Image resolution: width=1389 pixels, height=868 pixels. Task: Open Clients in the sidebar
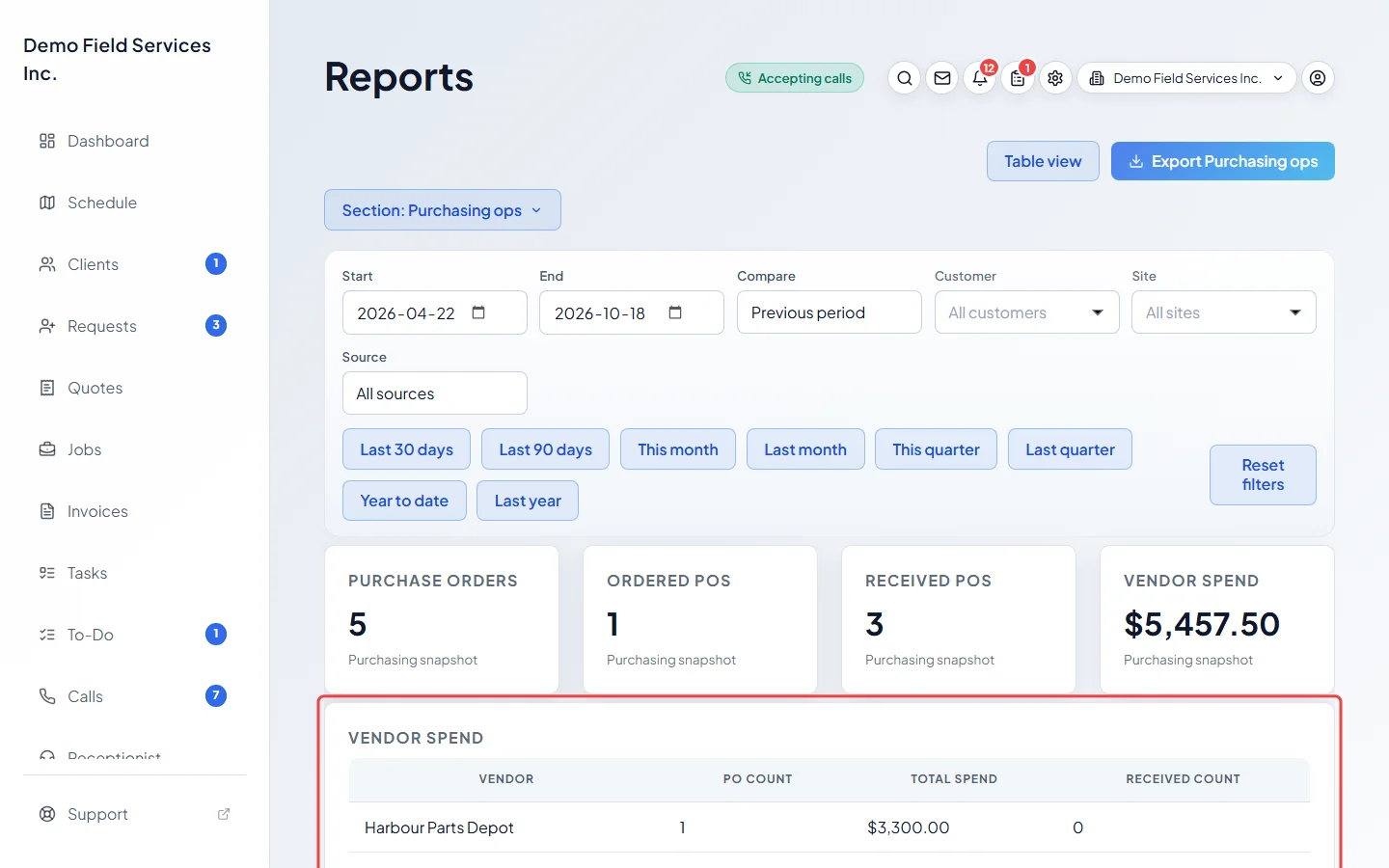135,264
